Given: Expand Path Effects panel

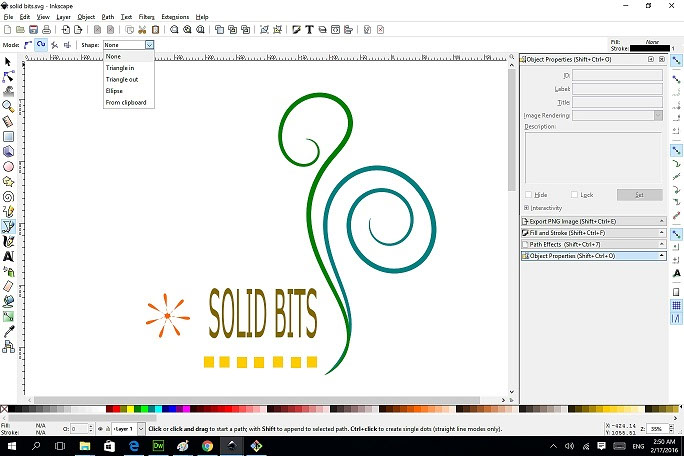Looking at the screenshot, I should pos(593,244).
